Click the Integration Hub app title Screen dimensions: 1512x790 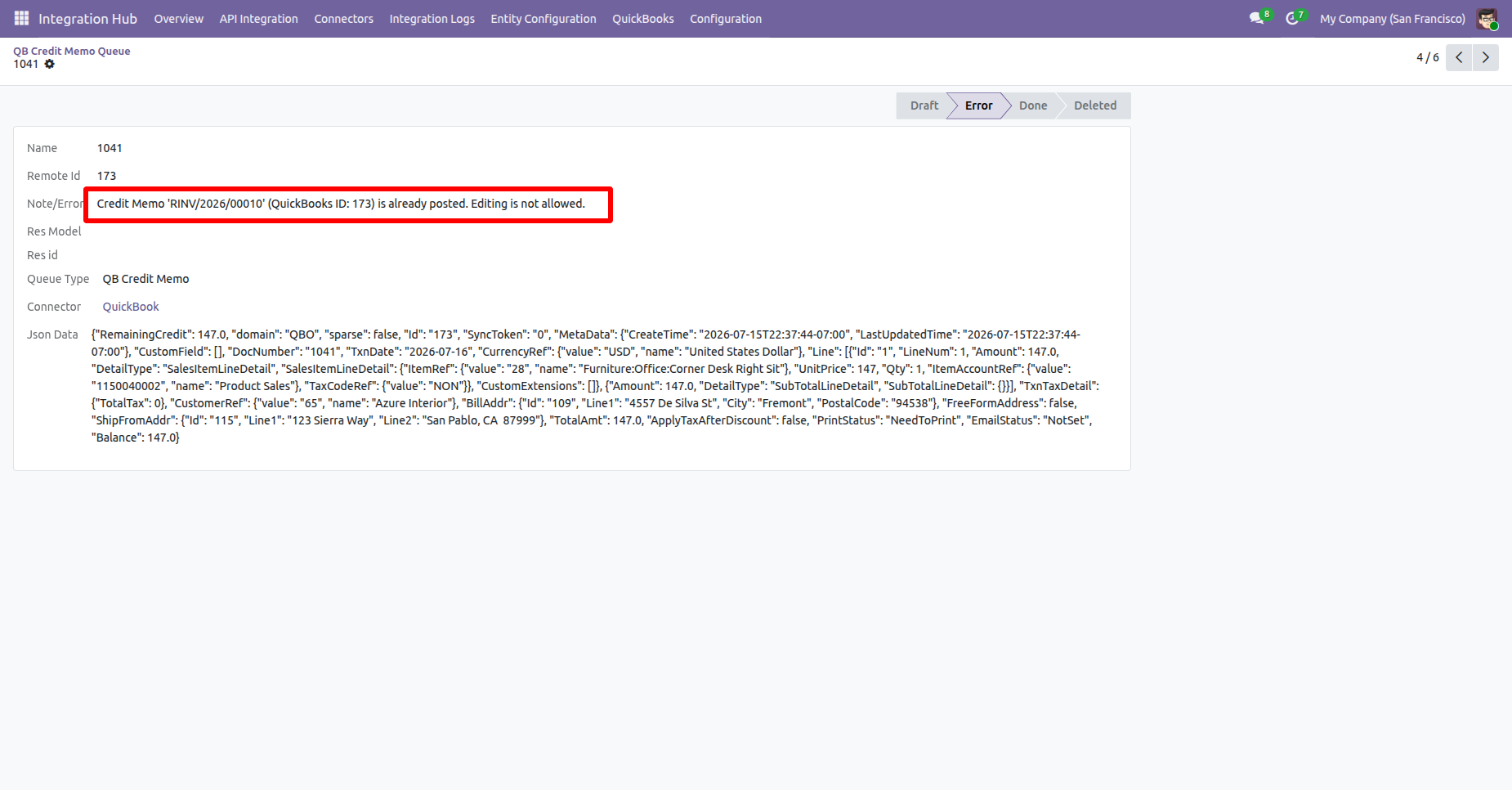pos(87,19)
